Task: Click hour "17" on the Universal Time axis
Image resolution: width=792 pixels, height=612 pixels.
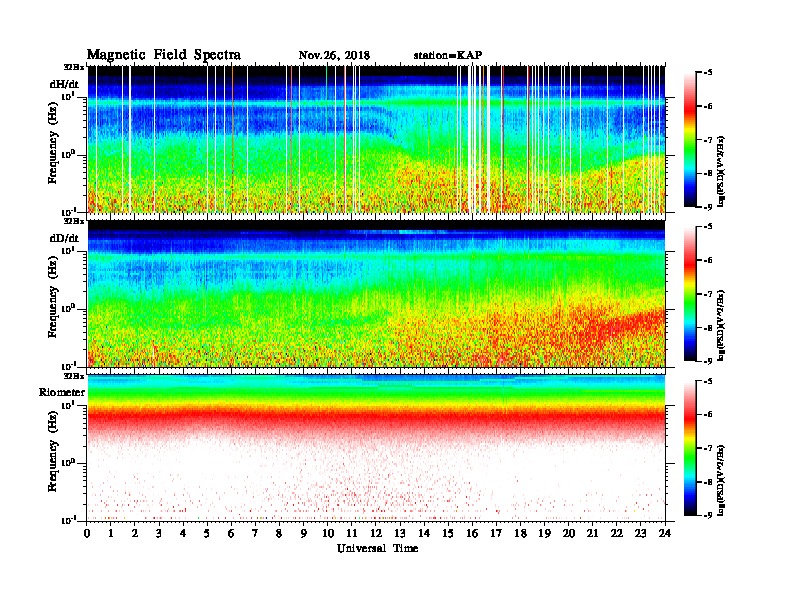Action: tap(497, 534)
